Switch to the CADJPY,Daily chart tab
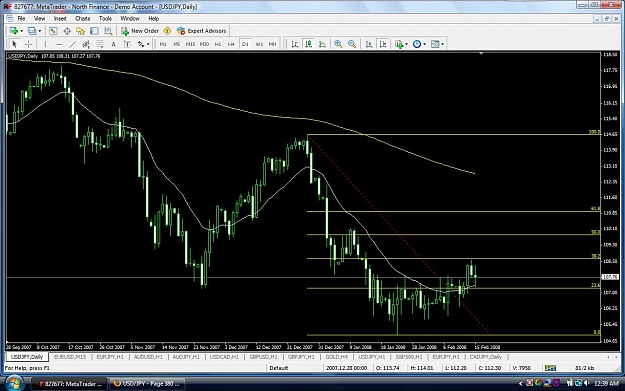 (x=485, y=357)
